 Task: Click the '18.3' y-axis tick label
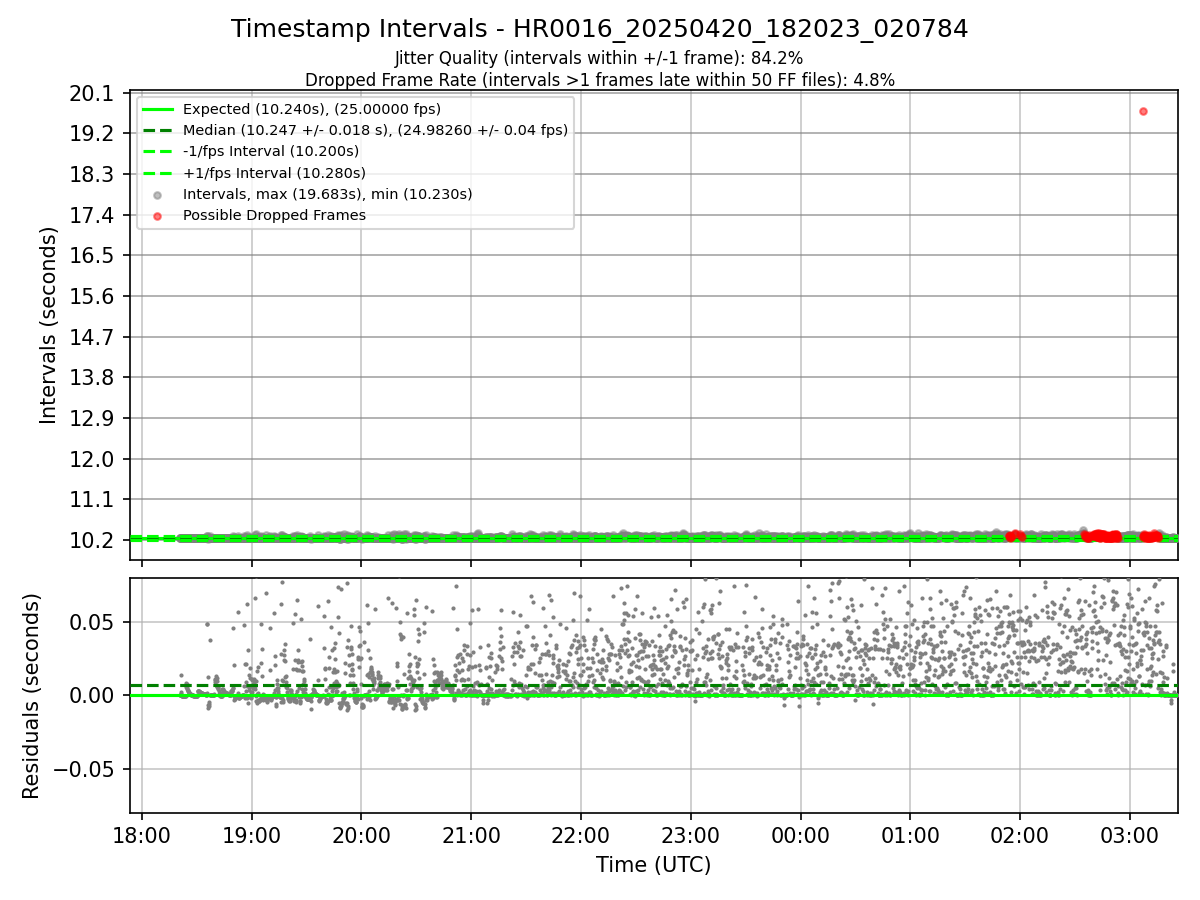92,174
